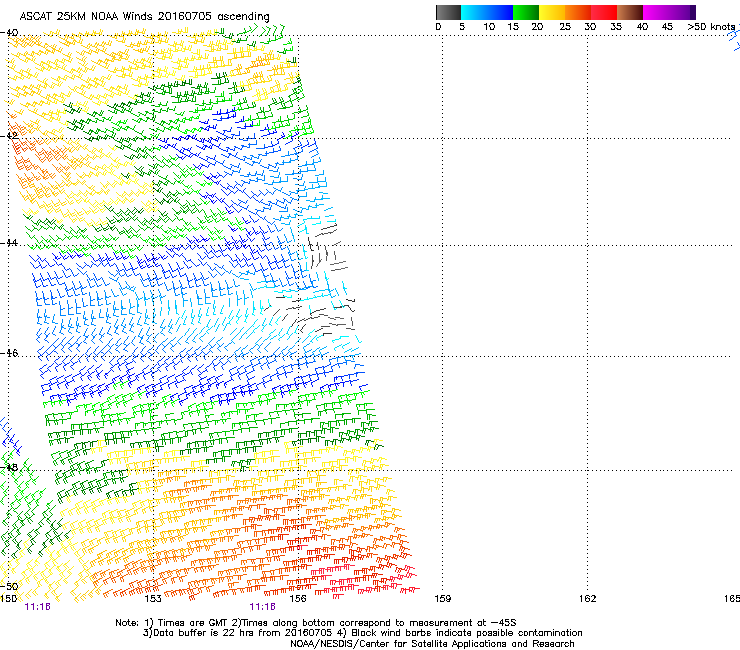Click the -50 latitude axis label
This screenshot has width=740, height=650.
9,587
